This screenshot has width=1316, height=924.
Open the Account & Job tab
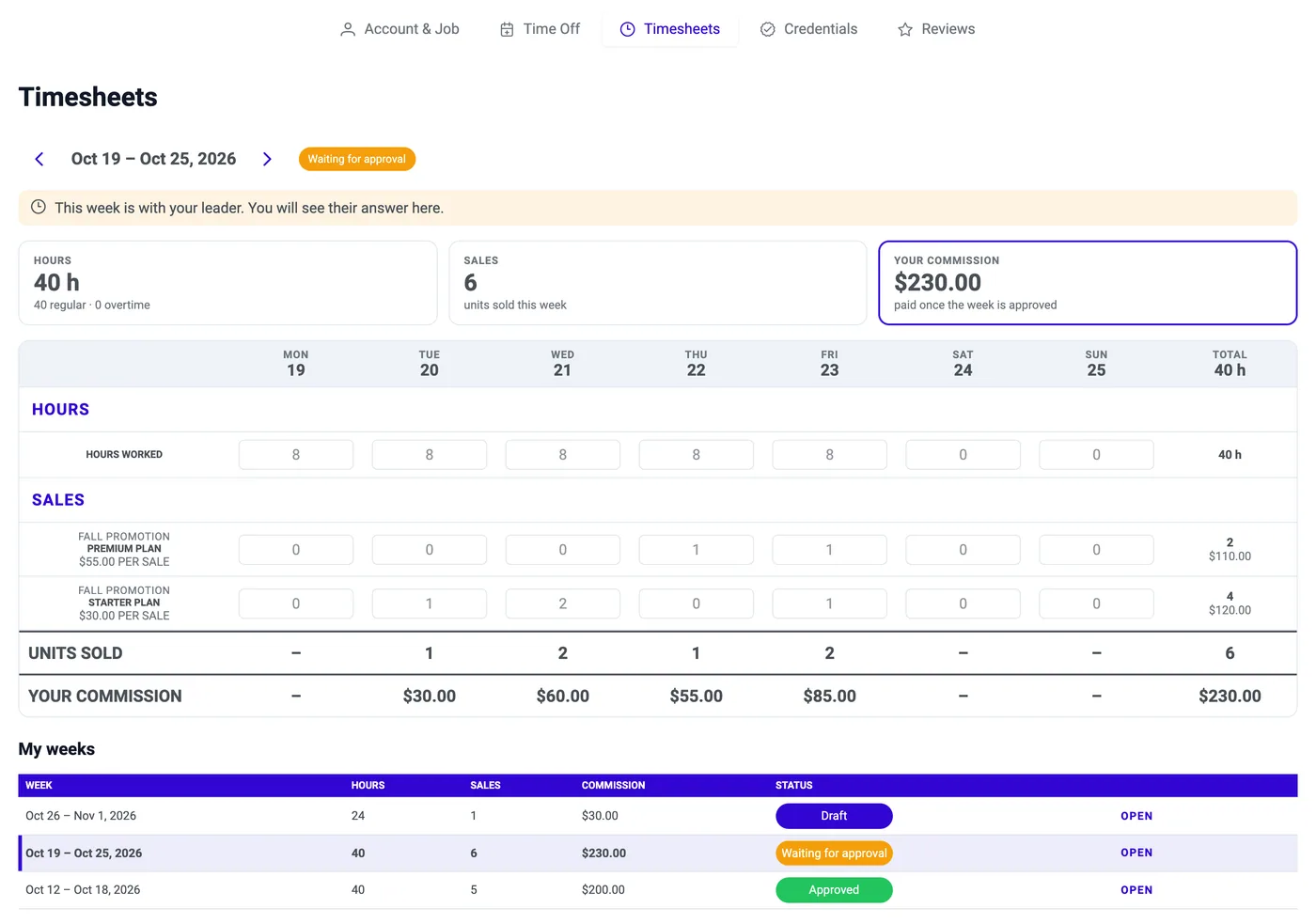point(399,29)
